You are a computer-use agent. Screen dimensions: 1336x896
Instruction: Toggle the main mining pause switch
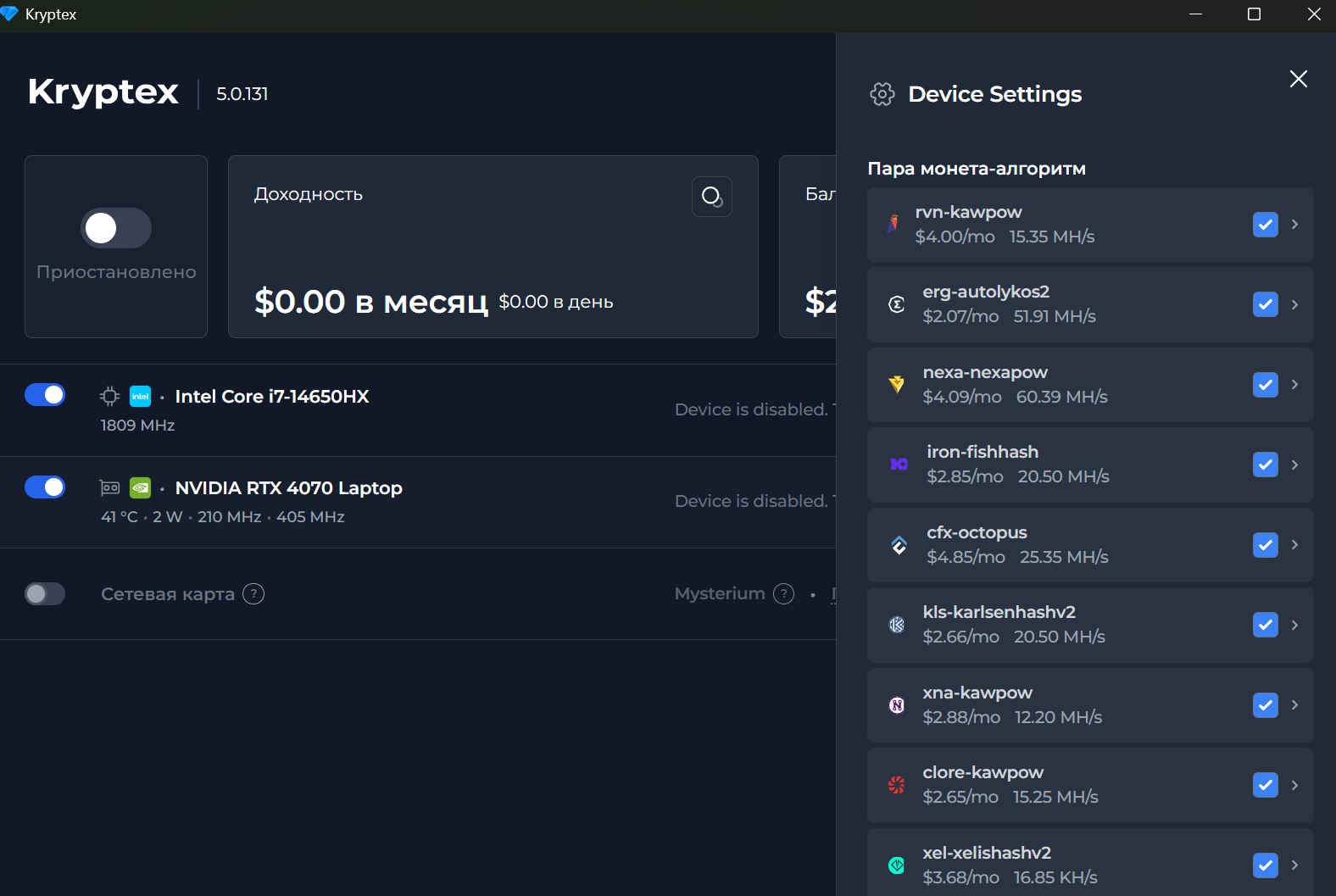click(x=116, y=228)
